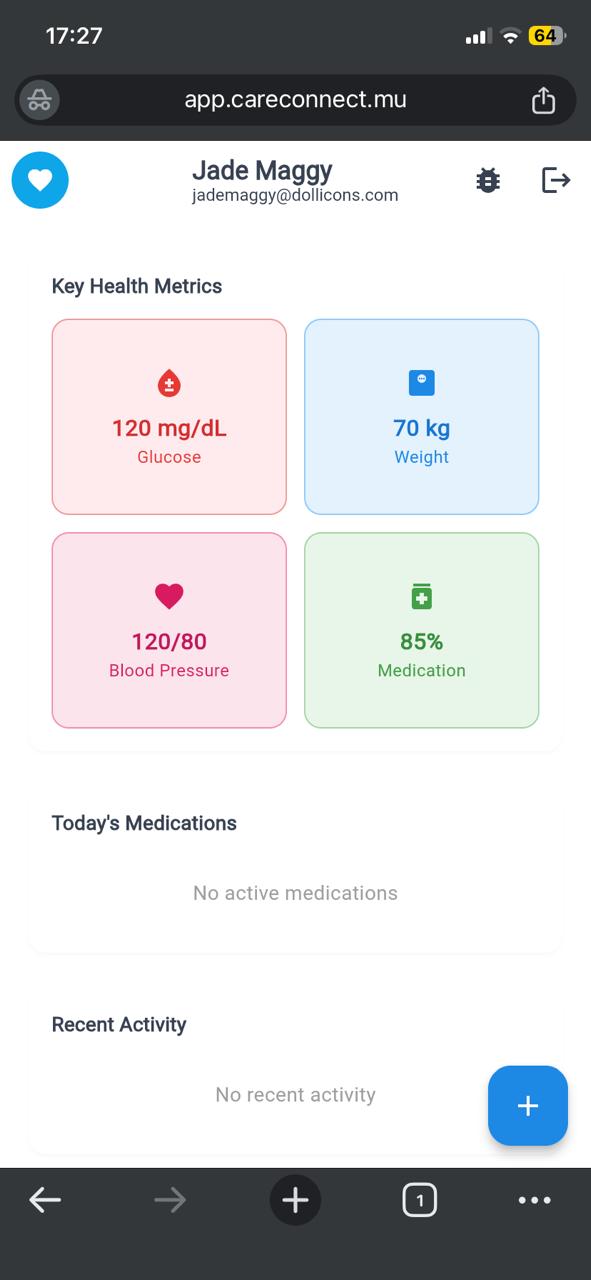Open the tab switcher
The width and height of the screenshot is (591, 1280).
[x=420, y=1199]
